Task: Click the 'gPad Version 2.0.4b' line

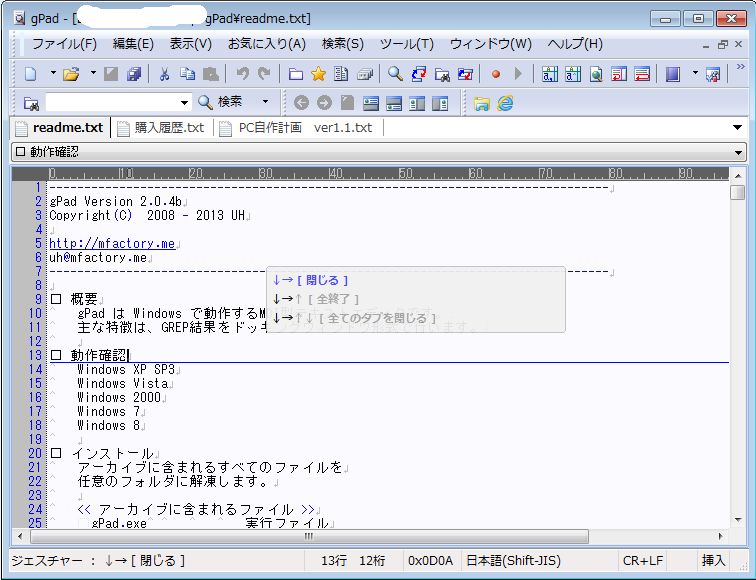Action: pos(115,202)
